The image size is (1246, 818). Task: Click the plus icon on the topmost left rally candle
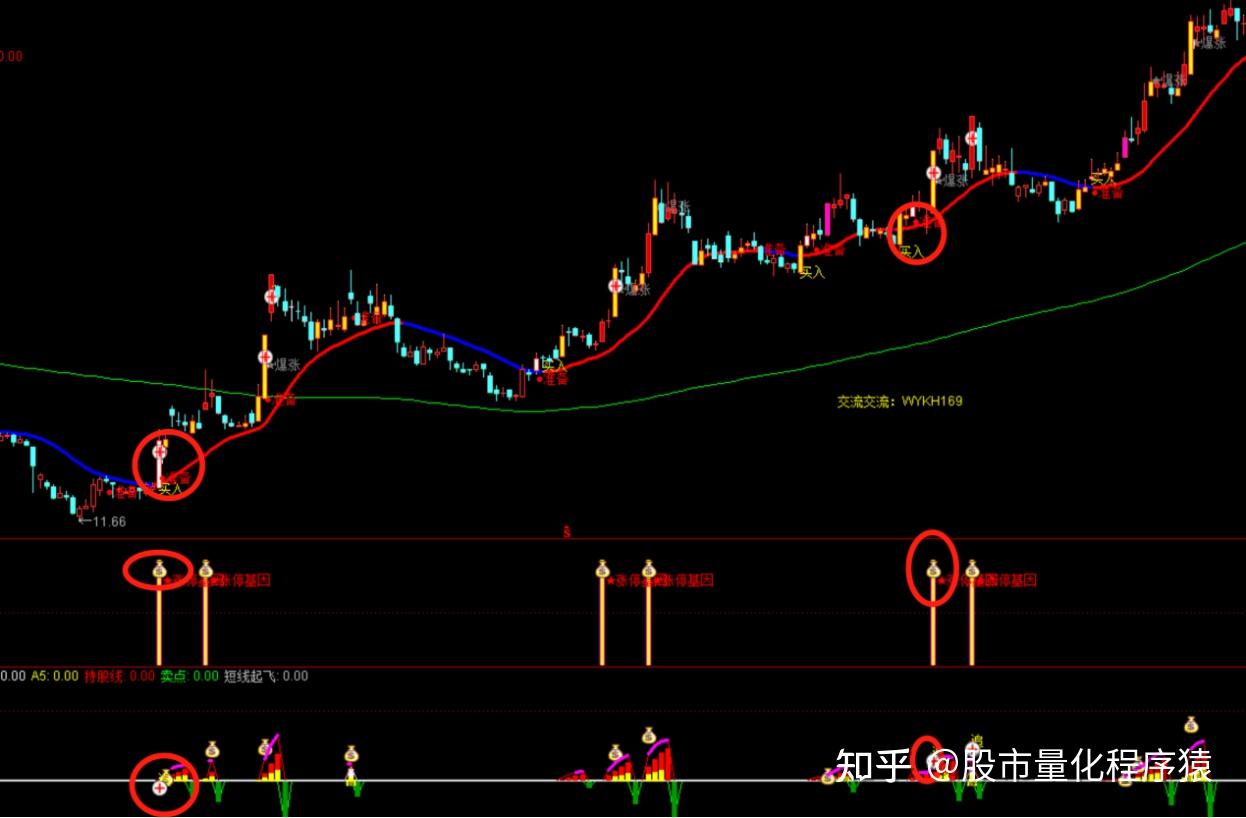coord(271,296)
